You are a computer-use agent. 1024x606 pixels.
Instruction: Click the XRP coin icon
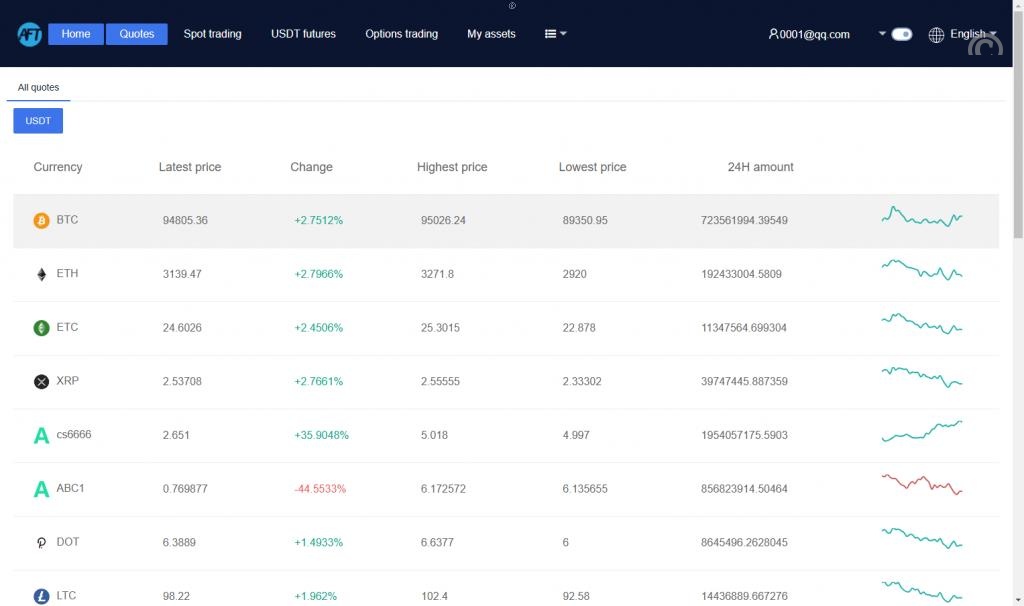41,381
